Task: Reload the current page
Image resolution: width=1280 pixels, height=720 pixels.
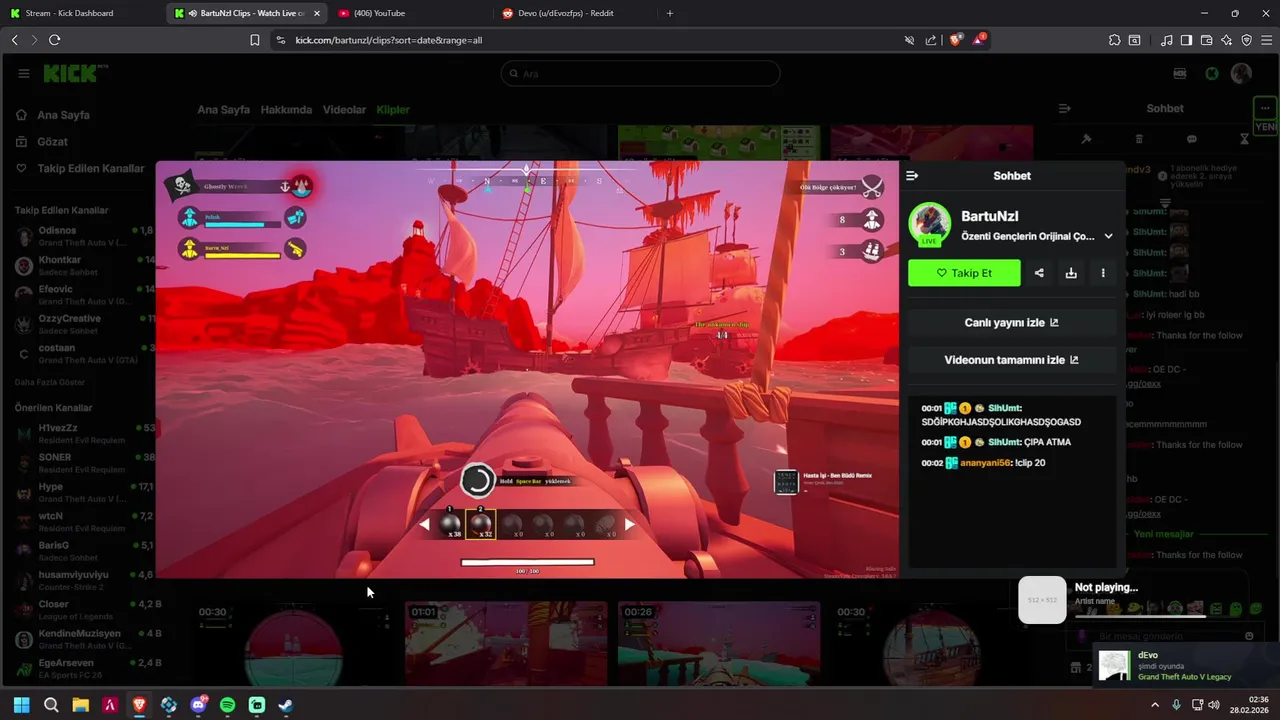Action: click(54, 40)
